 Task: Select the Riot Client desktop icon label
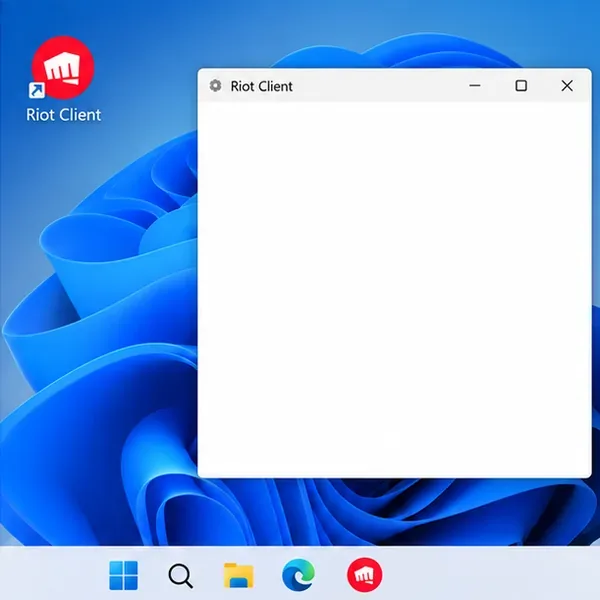[x=64, y=115]
